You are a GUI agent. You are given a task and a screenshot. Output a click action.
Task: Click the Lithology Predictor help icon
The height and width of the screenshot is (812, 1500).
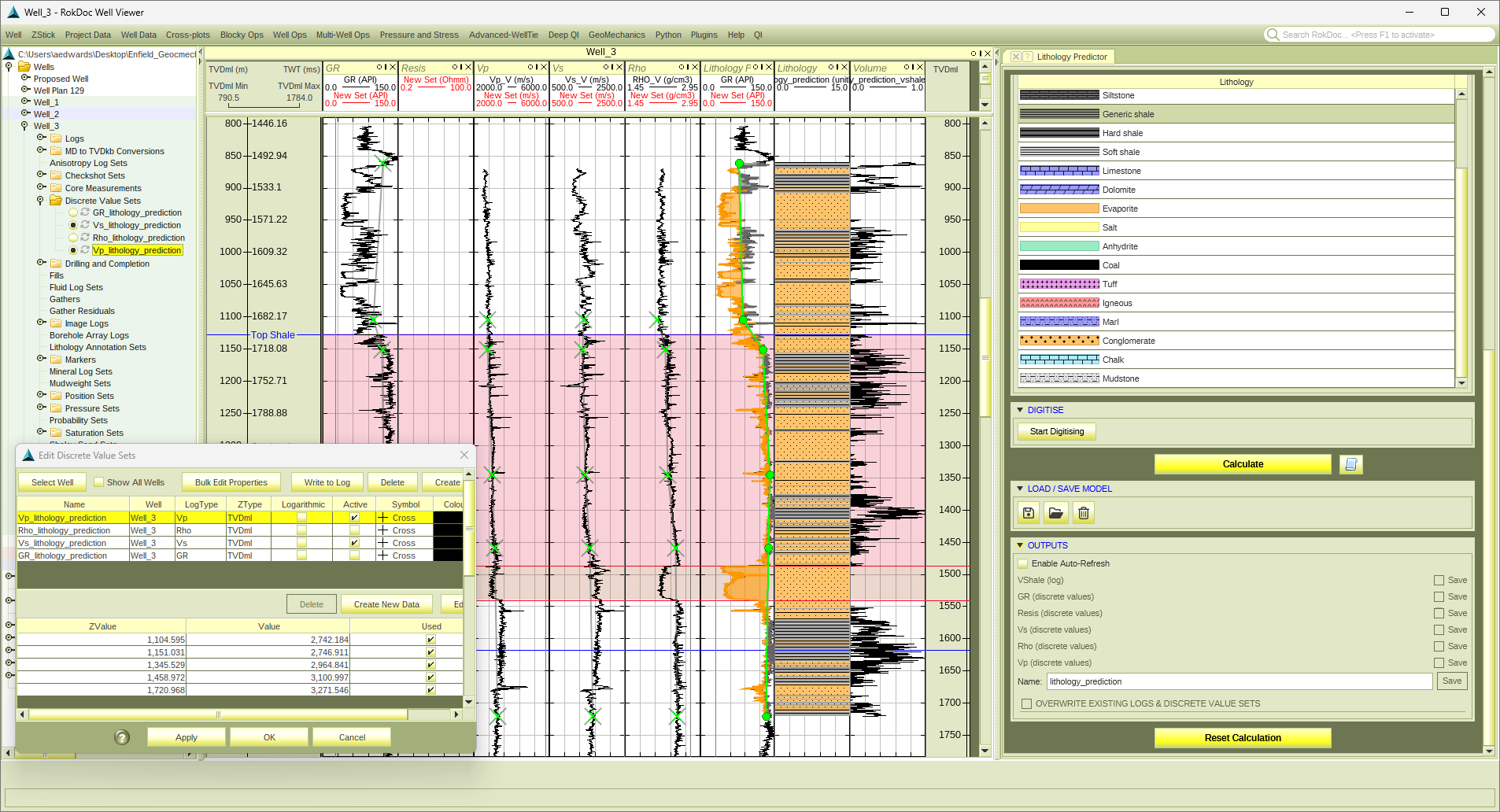[x=1027, y=56]
